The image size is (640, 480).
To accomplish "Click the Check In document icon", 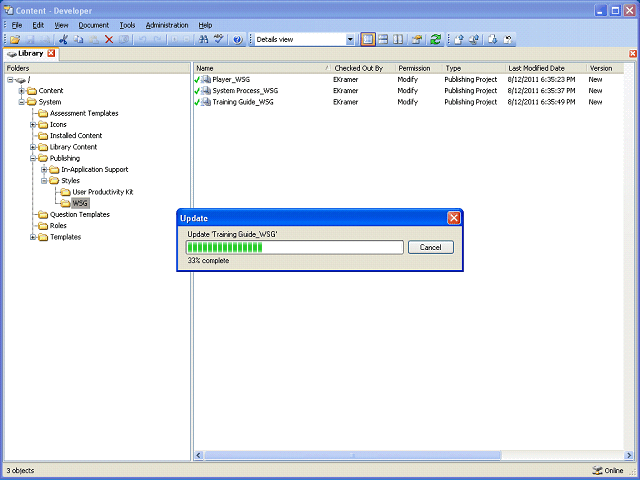I will [459, 40].
